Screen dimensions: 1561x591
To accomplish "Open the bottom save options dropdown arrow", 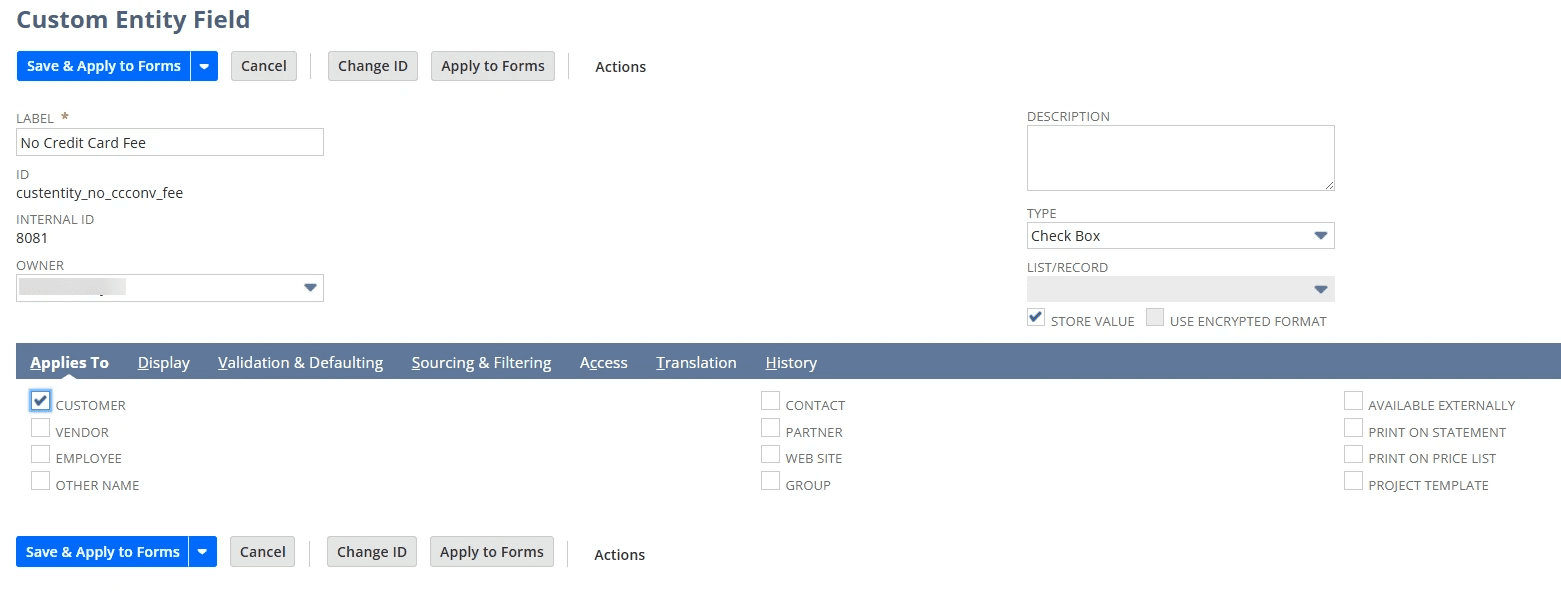I will 203,552.
